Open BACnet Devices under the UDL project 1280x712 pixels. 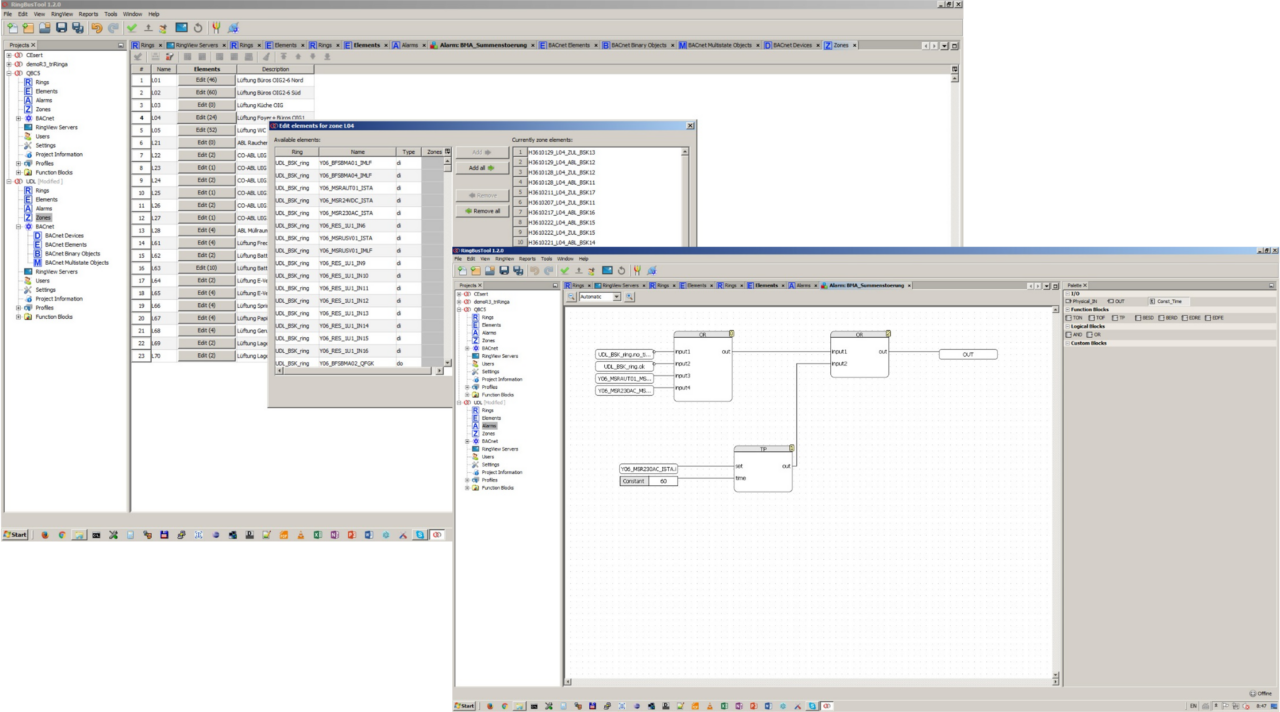[64, 236]
